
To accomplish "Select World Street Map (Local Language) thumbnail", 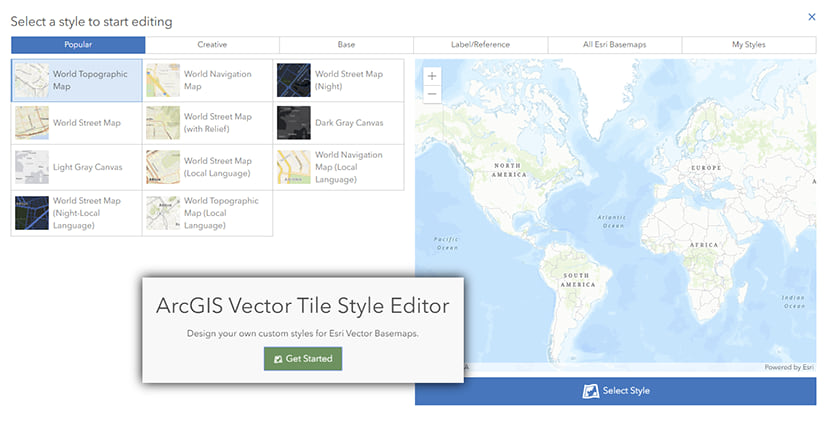I will (163, 167).
